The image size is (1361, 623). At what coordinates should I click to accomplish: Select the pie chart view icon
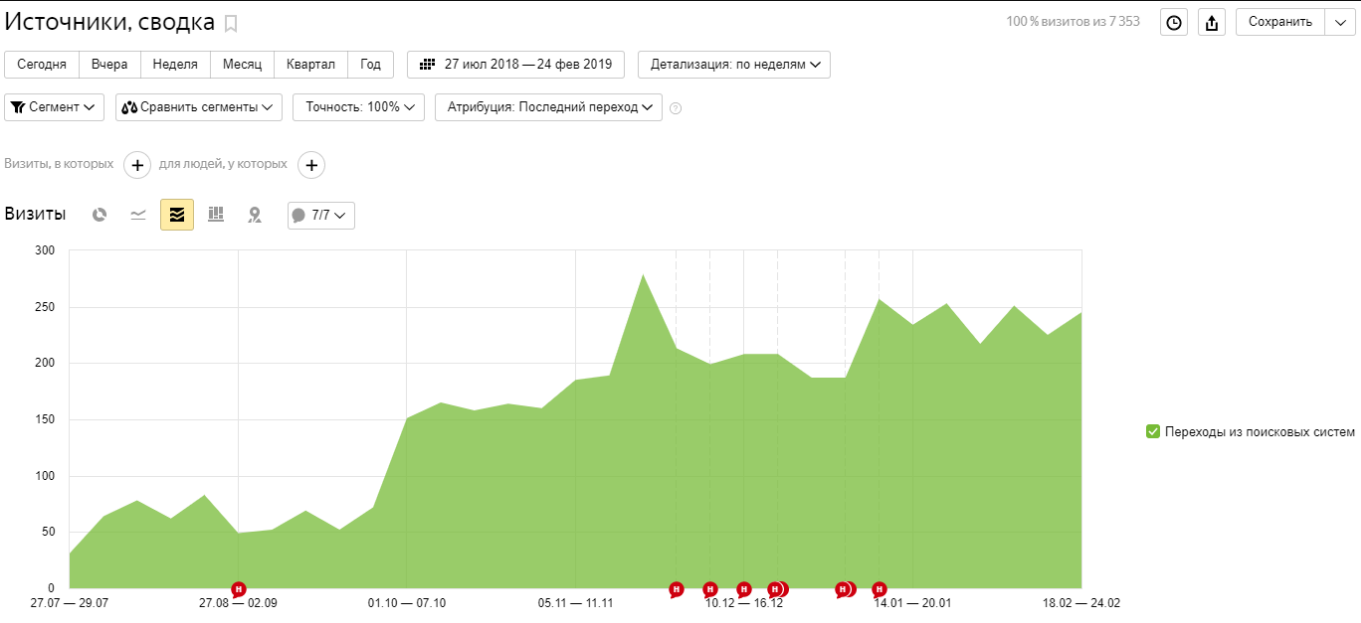coord(99,214)
